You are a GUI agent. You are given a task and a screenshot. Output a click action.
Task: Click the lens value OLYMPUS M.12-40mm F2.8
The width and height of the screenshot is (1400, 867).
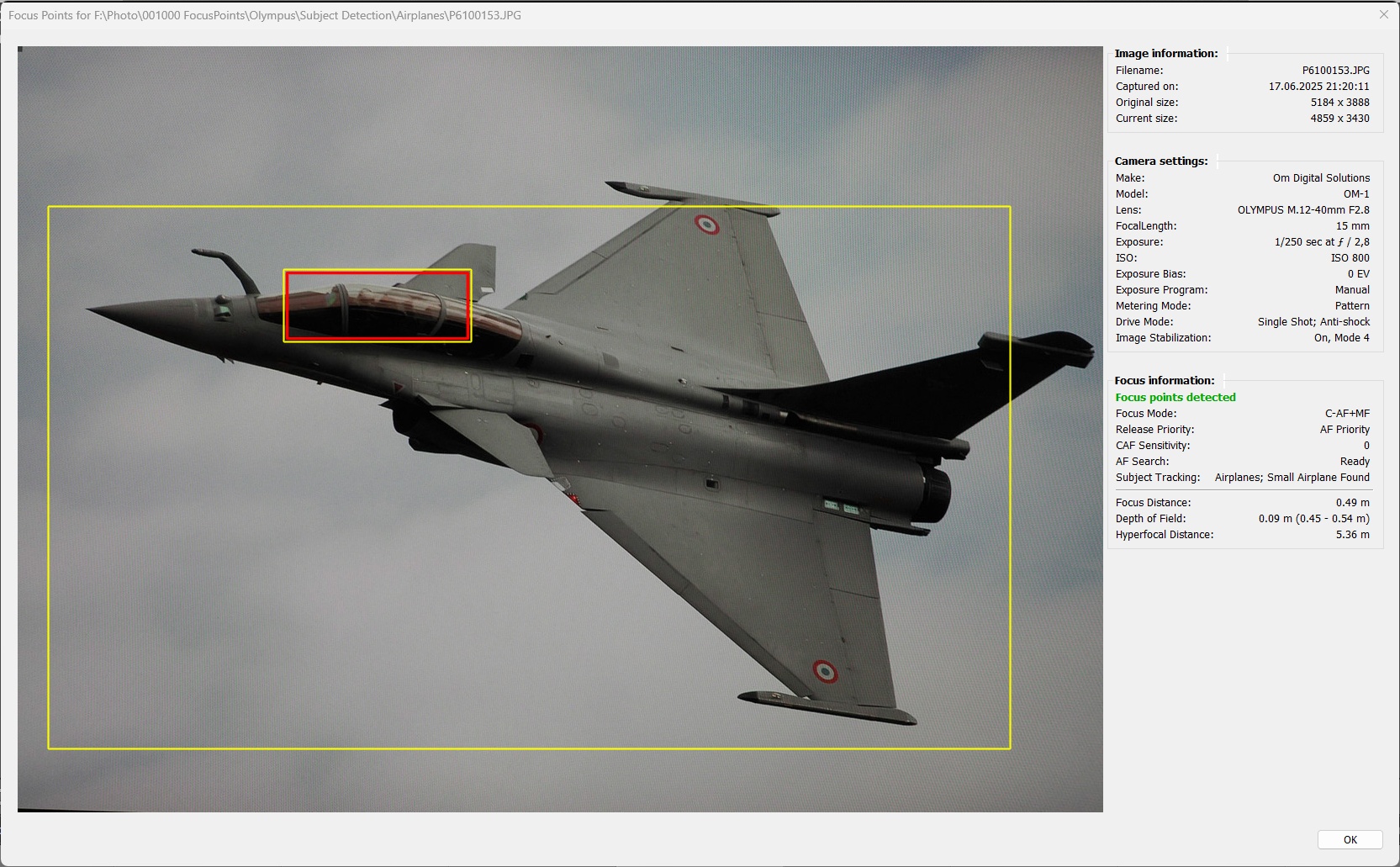[1302, 210]
